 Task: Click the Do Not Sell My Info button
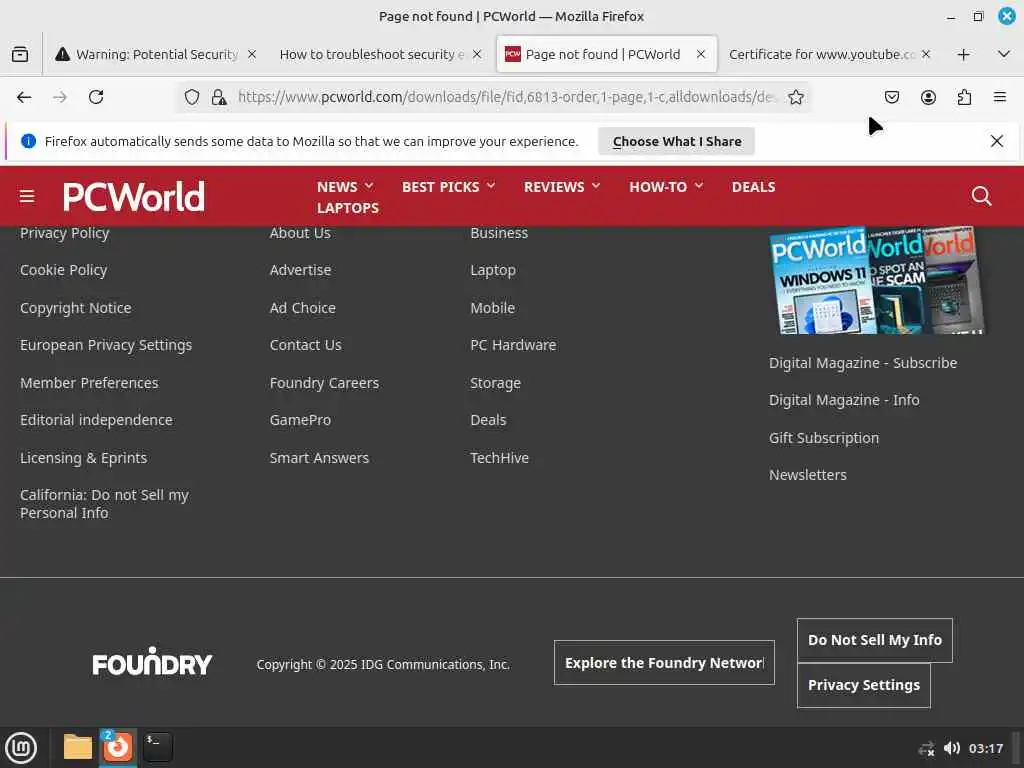[x=874, y=640]
